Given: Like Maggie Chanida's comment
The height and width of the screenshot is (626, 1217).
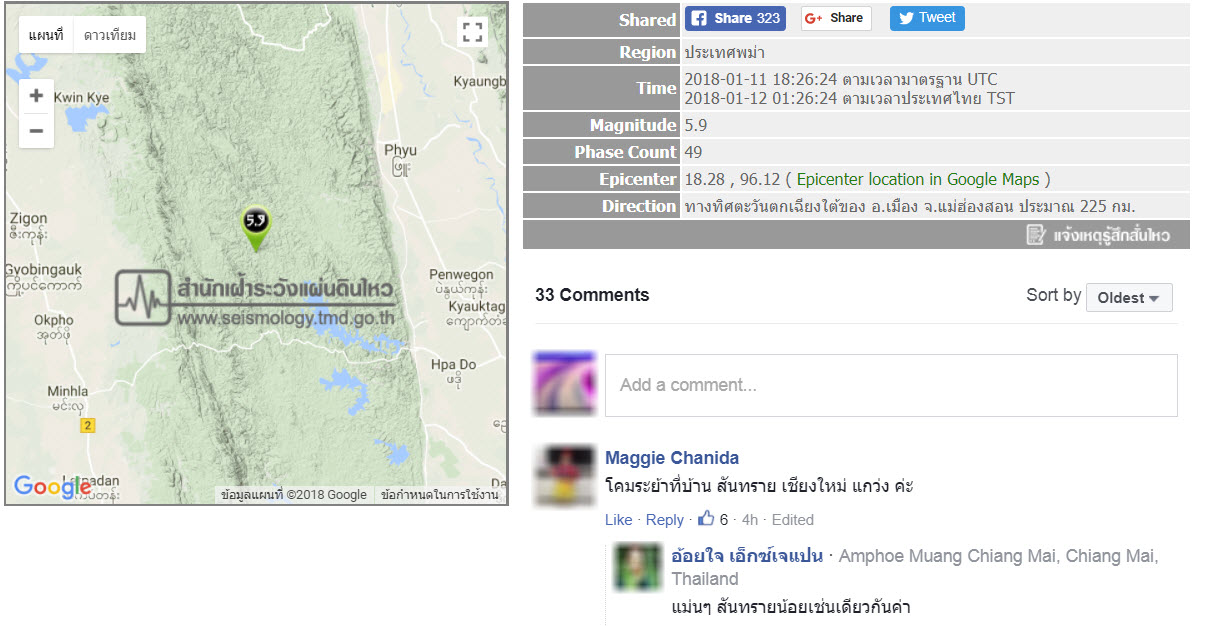Looking at the screenshot, I should 619,520.
